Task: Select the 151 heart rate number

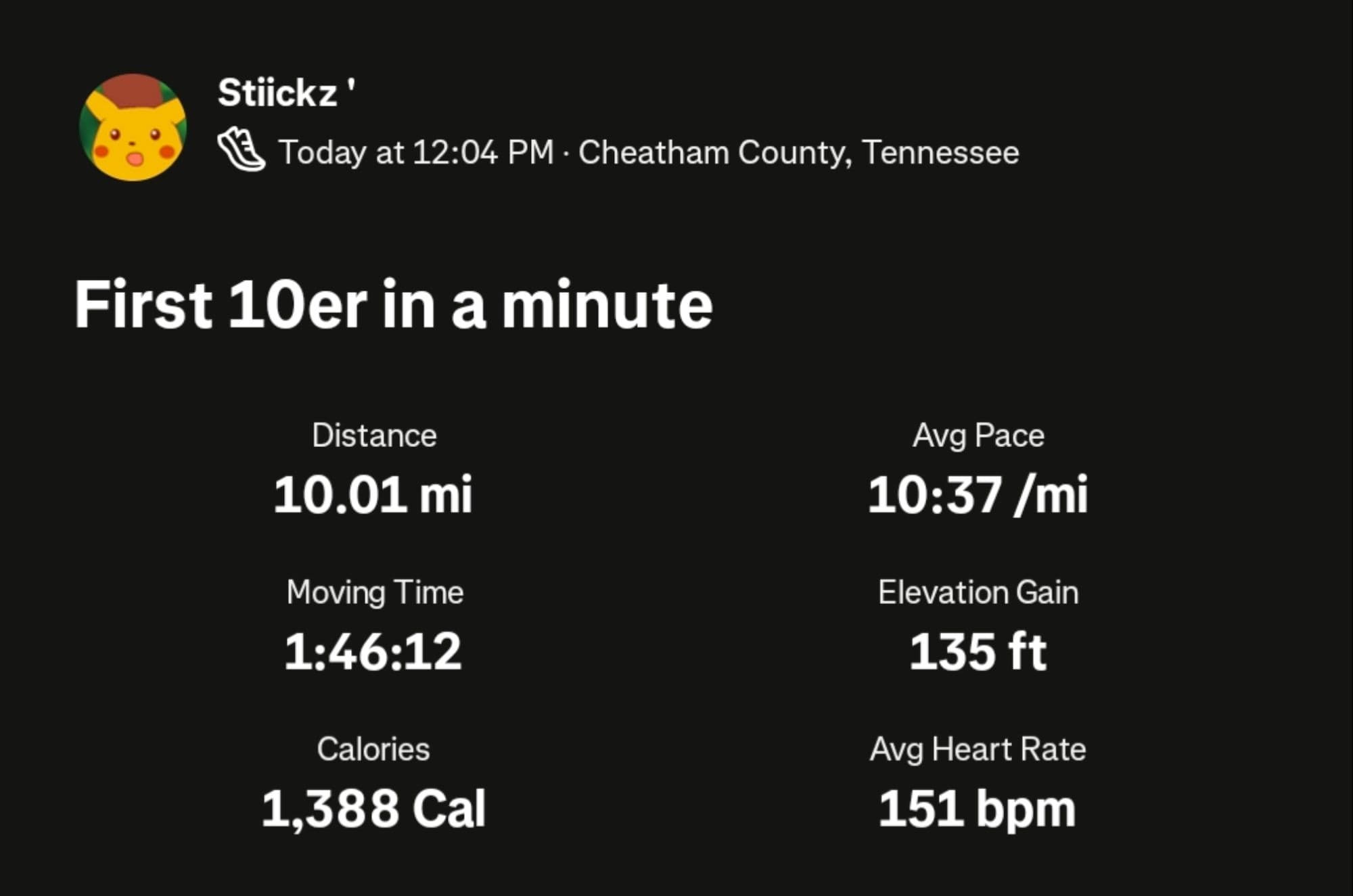Action: 919,809
